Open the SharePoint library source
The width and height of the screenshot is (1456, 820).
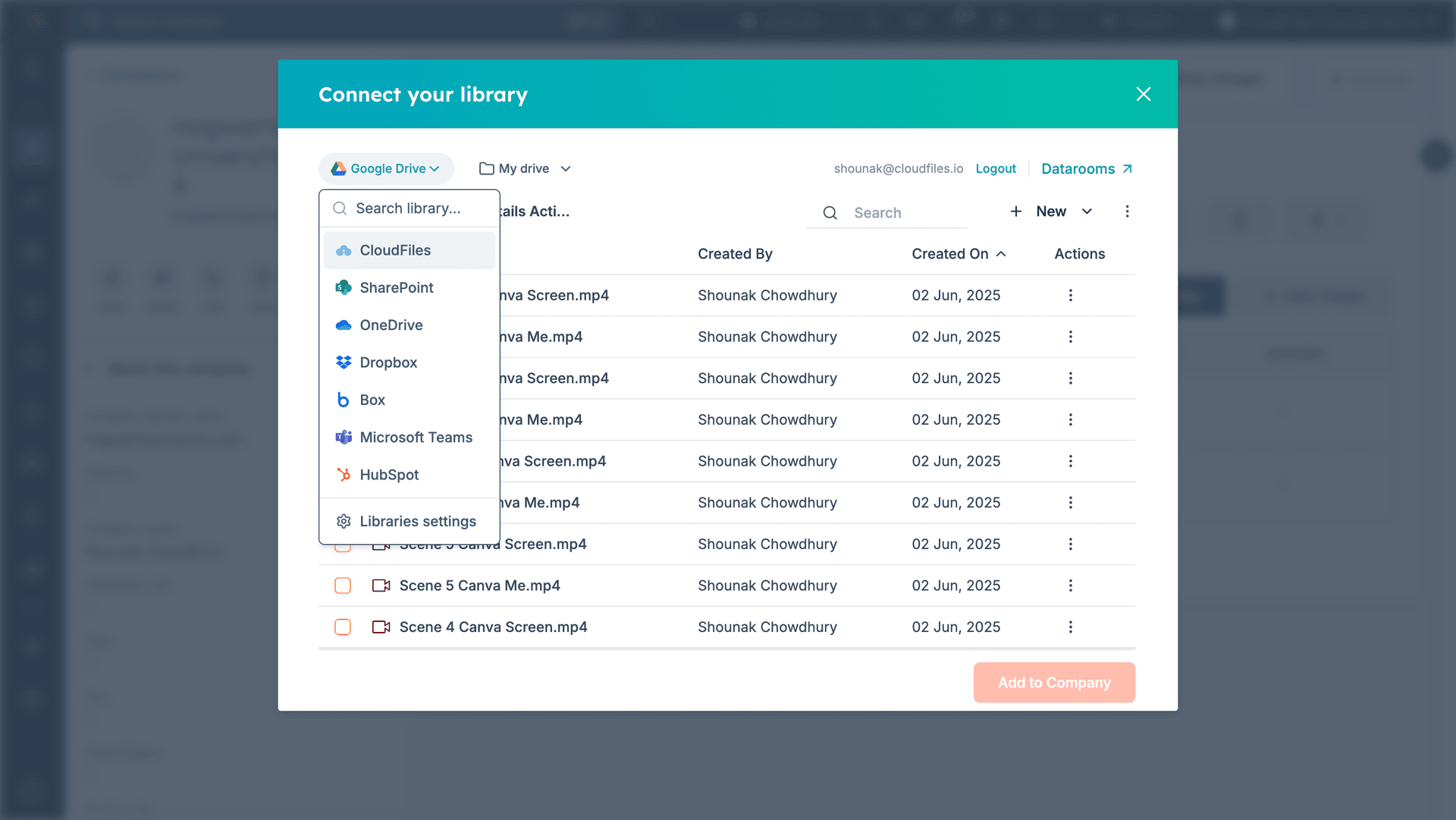tap(343, 287)
